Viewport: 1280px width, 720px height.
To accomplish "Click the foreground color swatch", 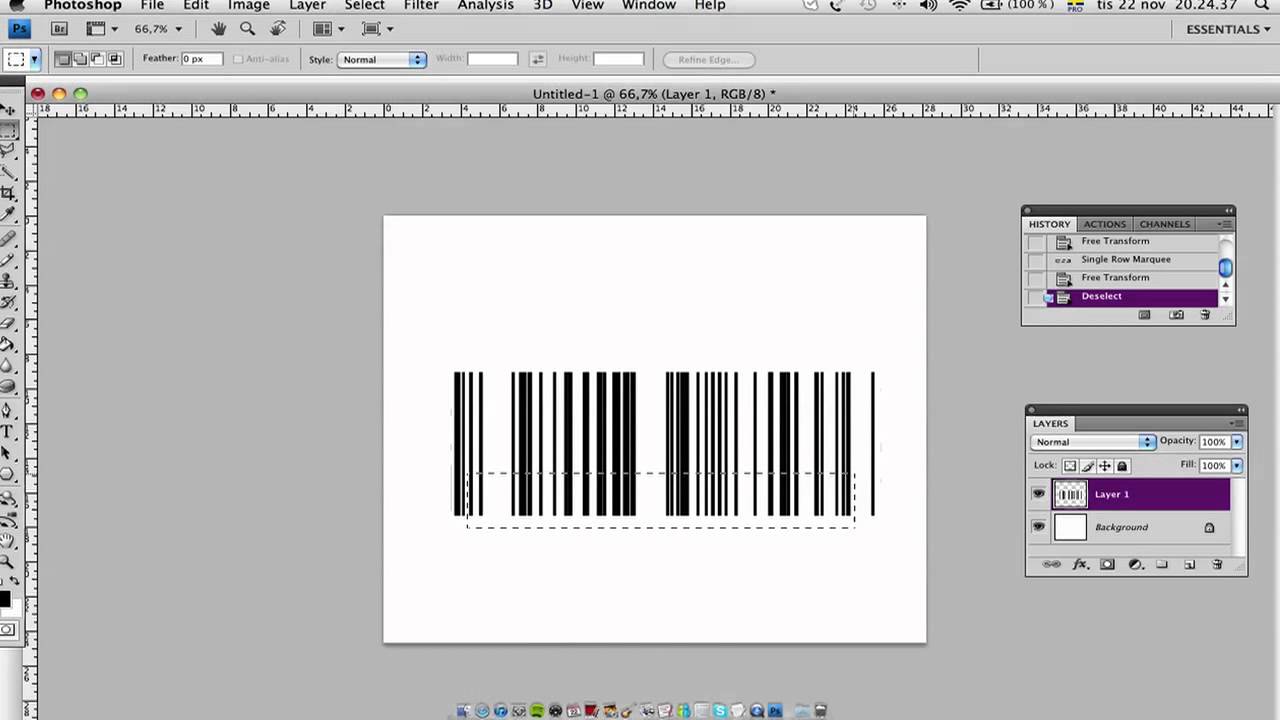I will 4,599.
